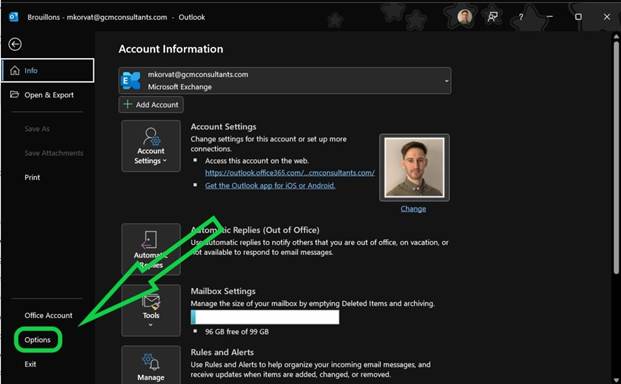Screen dimensions: 621x384
Task: Click the mailbox storage usage bar
Action: click(265, 317)
